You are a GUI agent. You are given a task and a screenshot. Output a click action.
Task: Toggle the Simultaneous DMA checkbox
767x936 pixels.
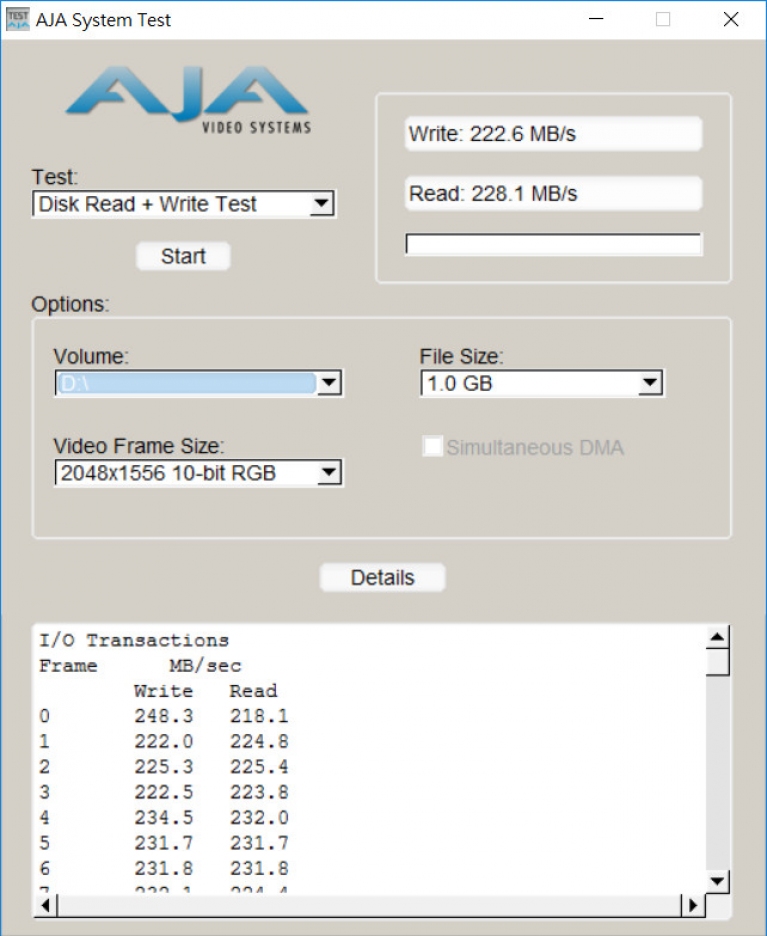[x=433, y=447]
